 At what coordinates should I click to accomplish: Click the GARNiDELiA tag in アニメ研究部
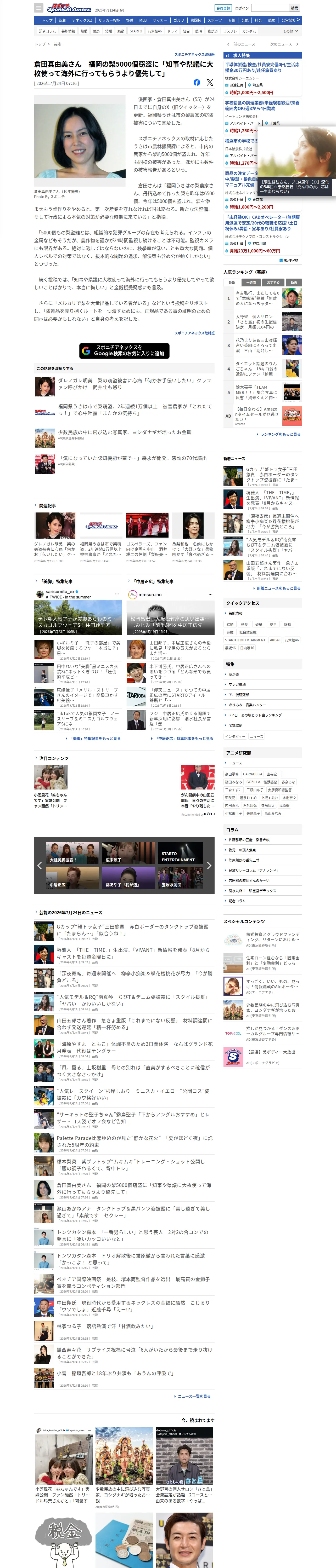[253, 774]
